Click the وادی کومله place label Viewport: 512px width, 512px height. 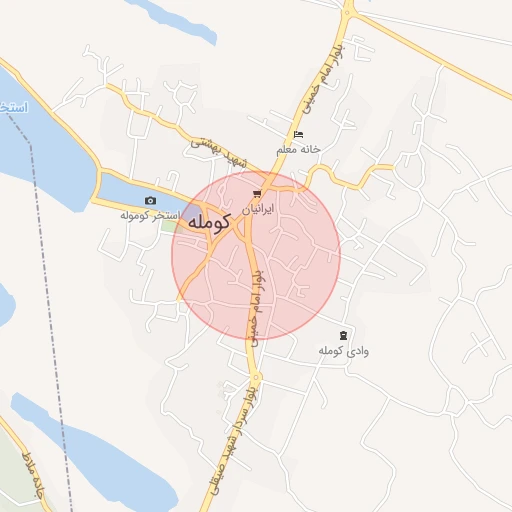click(x=344, y=351)
